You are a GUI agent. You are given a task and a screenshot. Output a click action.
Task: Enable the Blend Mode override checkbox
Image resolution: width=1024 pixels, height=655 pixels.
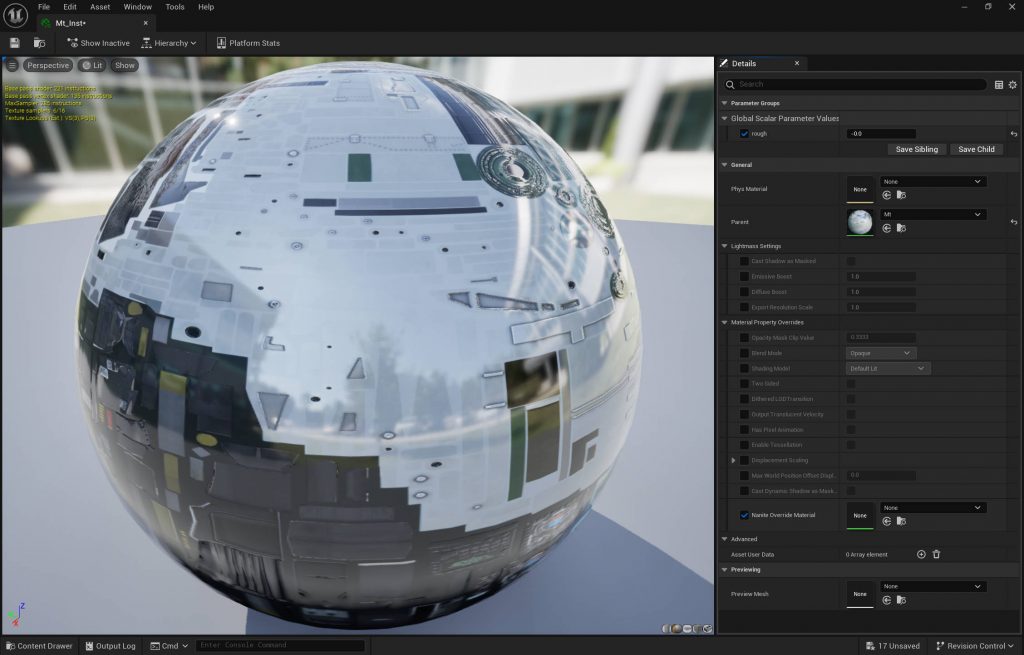pyautogui.click(x=744, y=353)
